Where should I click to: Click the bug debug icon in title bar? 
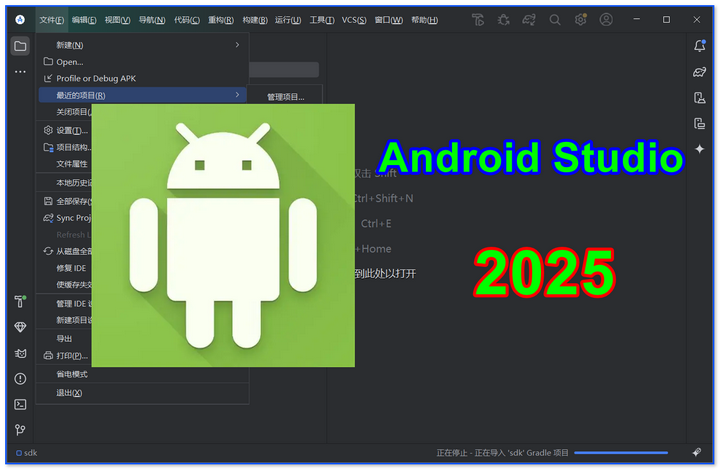[x=504, y=20]
